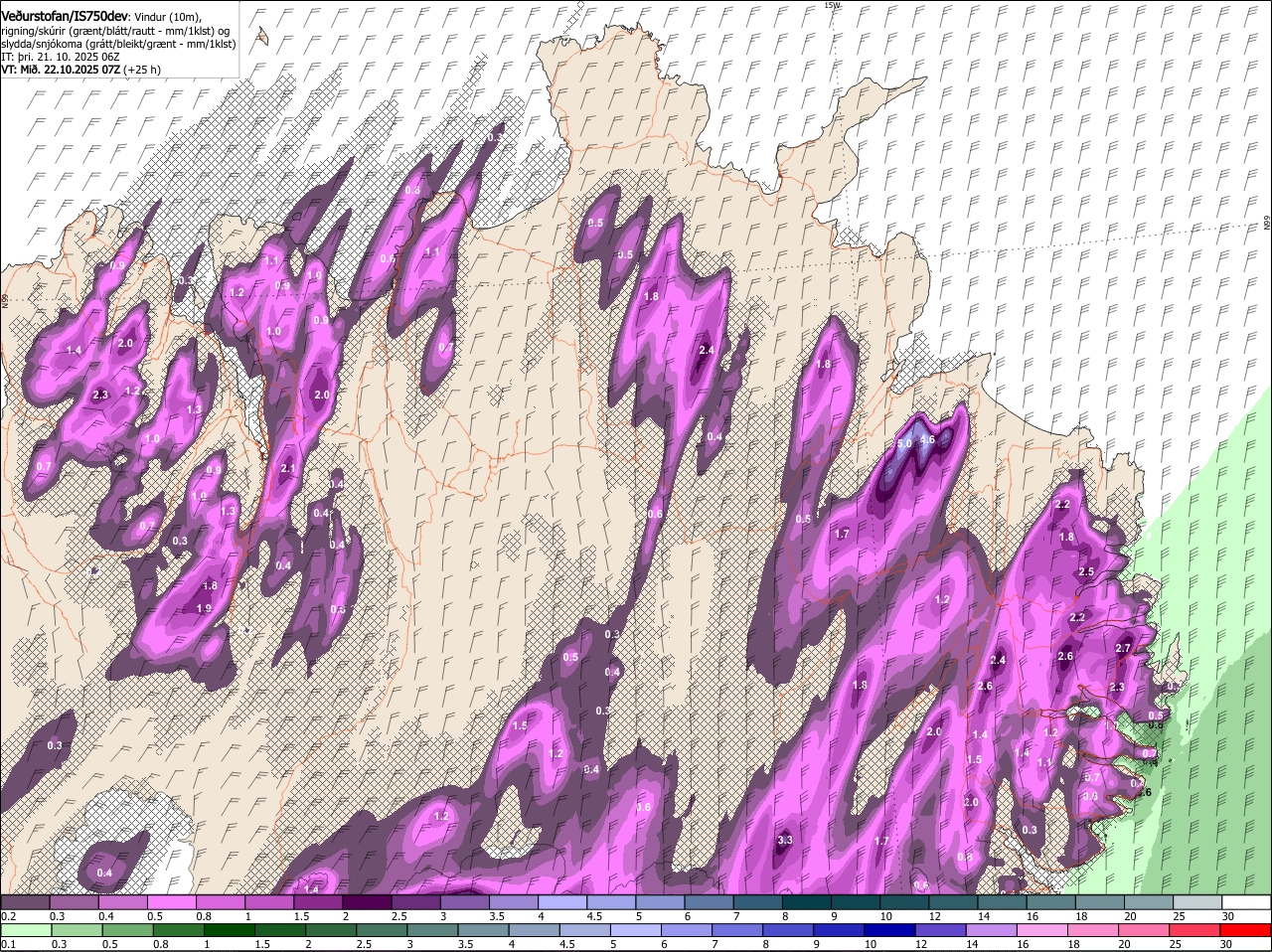Click bottom legend swatch between 14 and 16
The image size is (1272, 952).
click(x=992, y=930)
